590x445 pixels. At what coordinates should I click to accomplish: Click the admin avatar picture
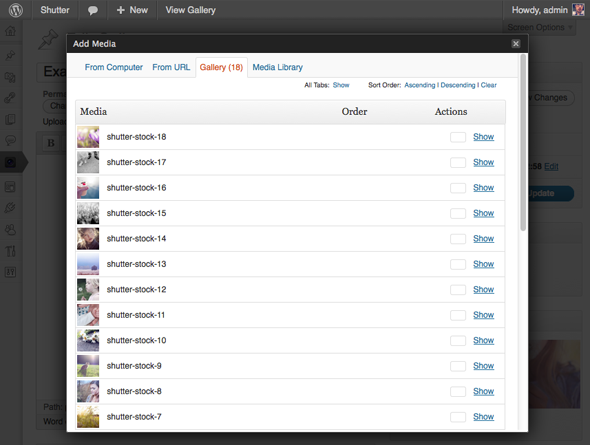coord(578,10)
